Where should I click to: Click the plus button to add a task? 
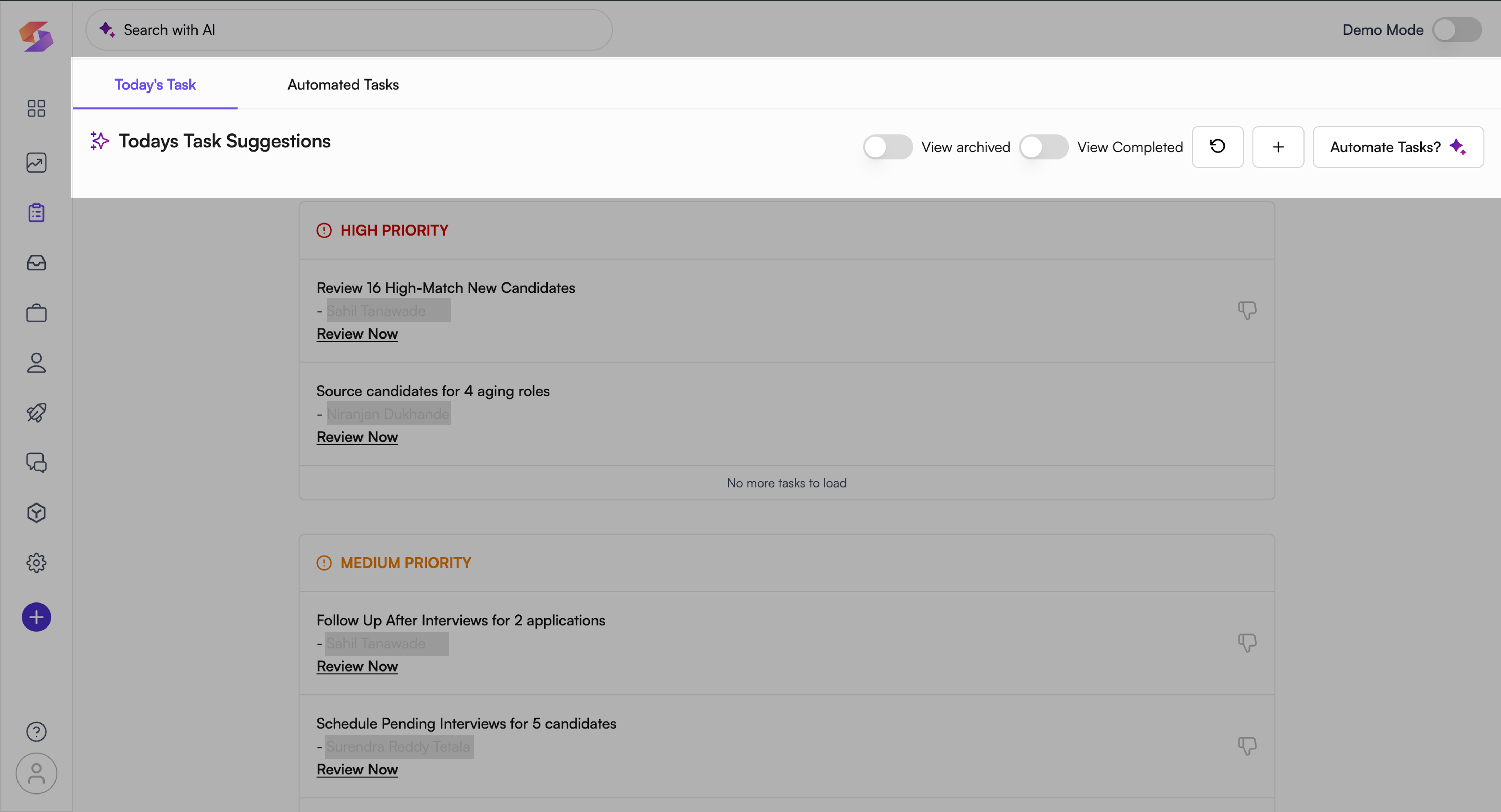tap(1278, 147)
